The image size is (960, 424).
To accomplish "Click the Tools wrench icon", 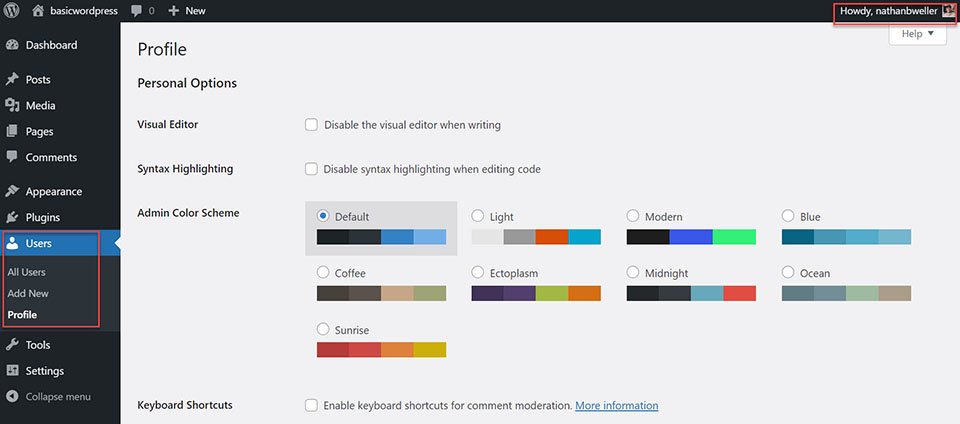I will (x=12, y=345).
